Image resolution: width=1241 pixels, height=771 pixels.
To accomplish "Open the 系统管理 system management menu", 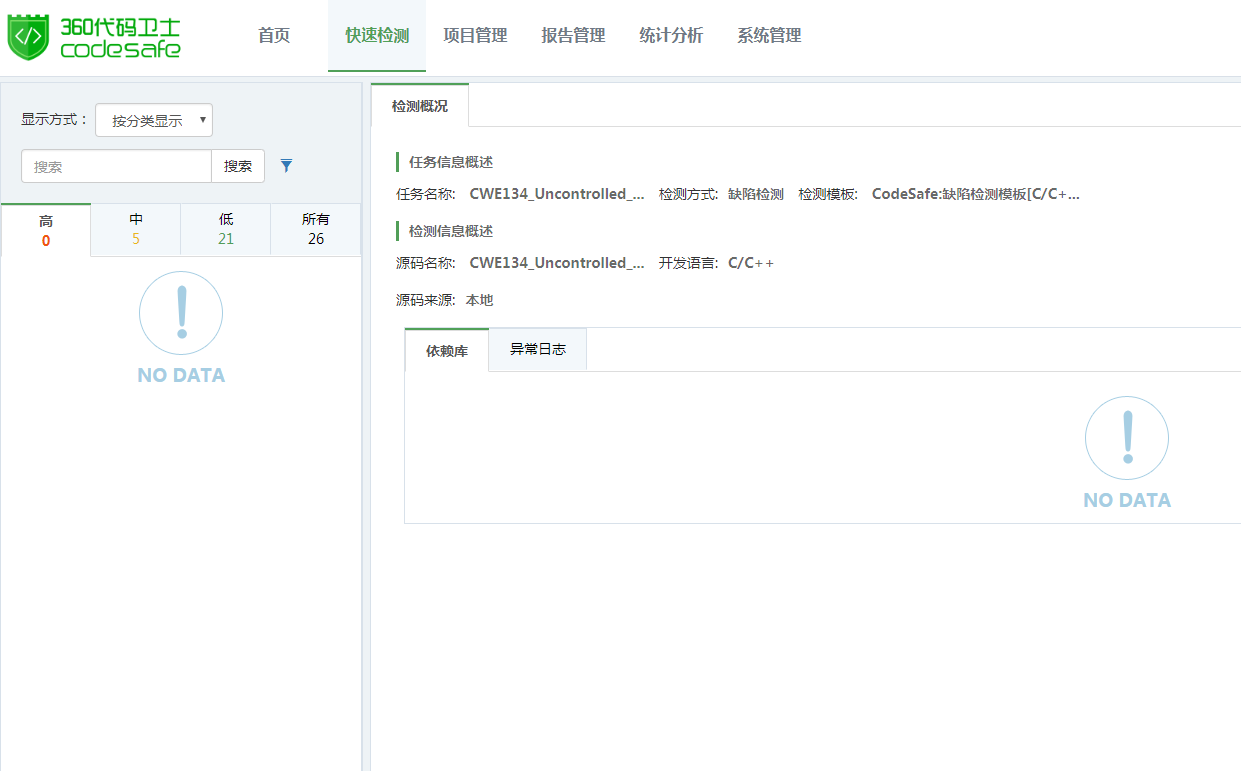I will click(x=769, y=36).
